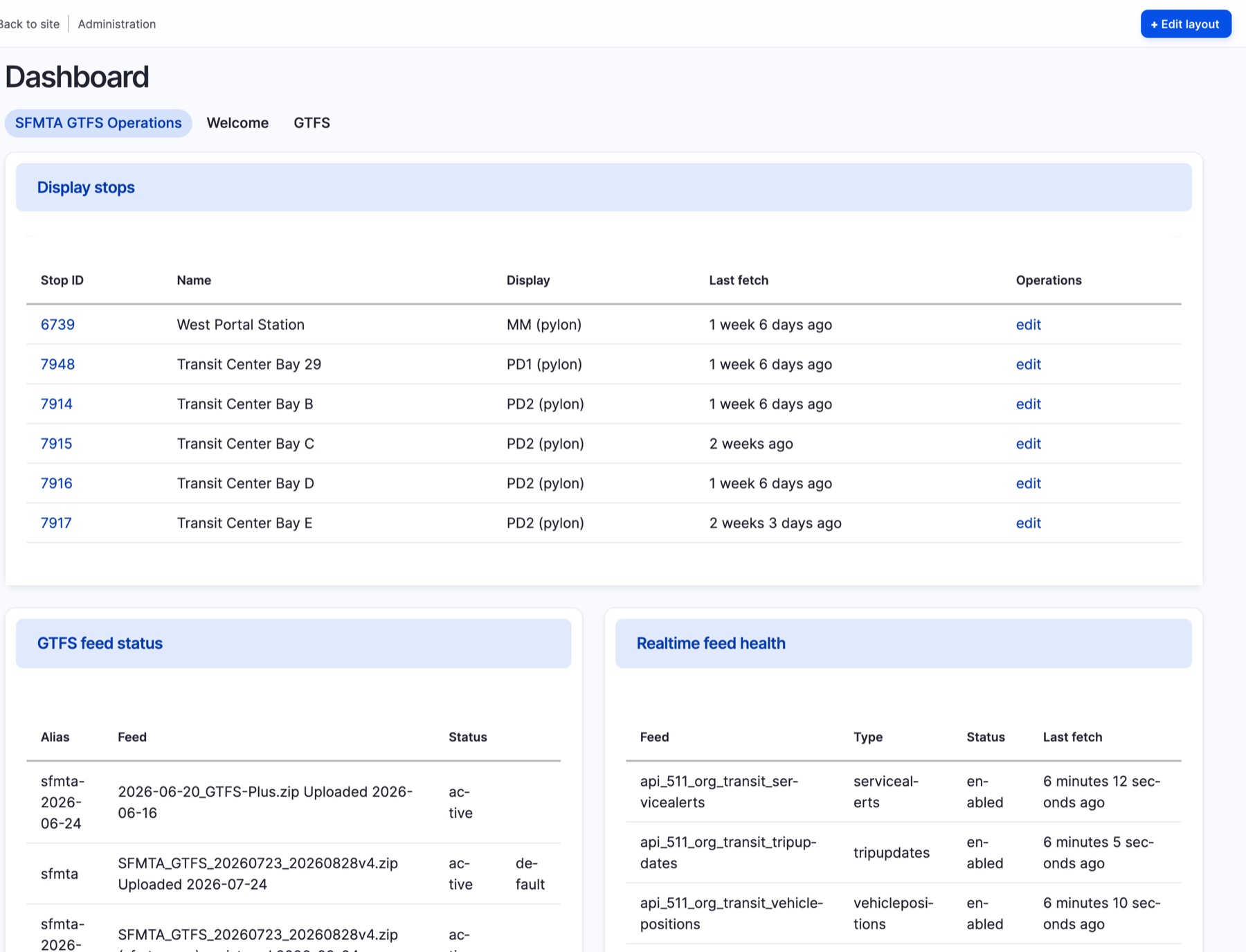Click the Display column header
This screenshot has height=952, width=1246.
click(528, 280)
